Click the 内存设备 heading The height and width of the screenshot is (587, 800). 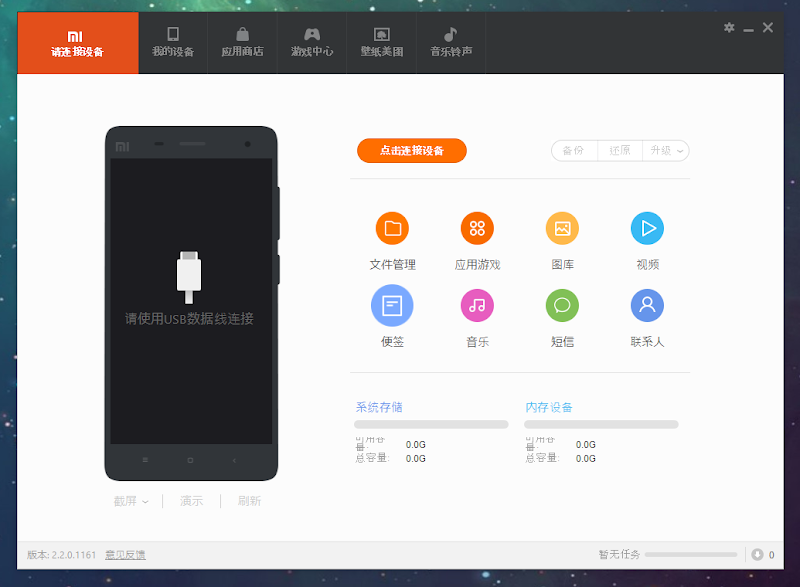(x=549, y=407)
